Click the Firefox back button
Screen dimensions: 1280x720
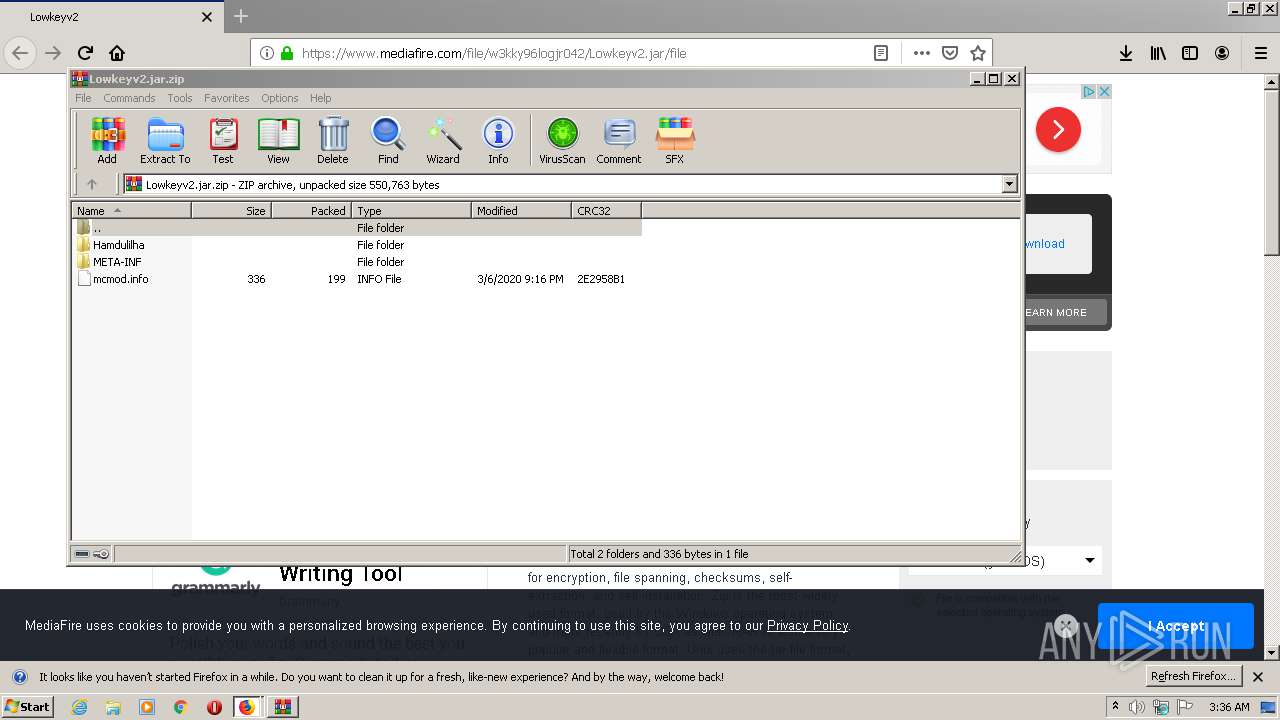pos(20,53)
